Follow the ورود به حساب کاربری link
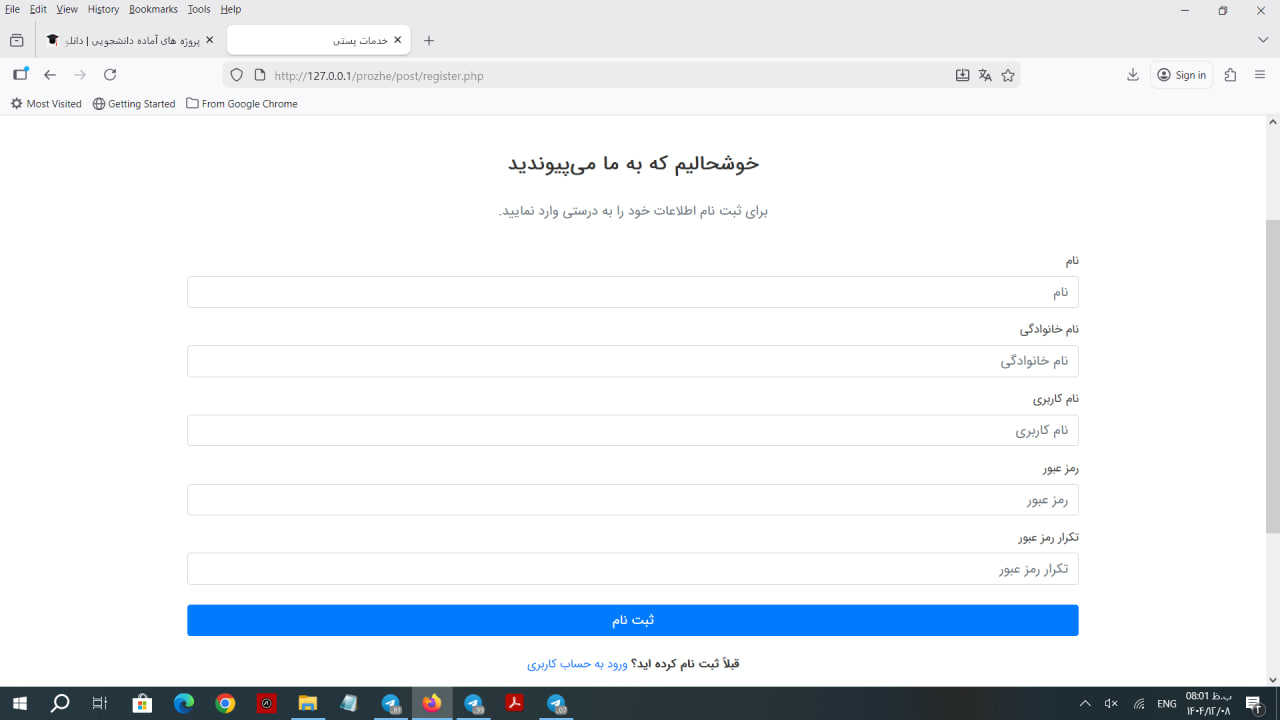 click(577, 663)
